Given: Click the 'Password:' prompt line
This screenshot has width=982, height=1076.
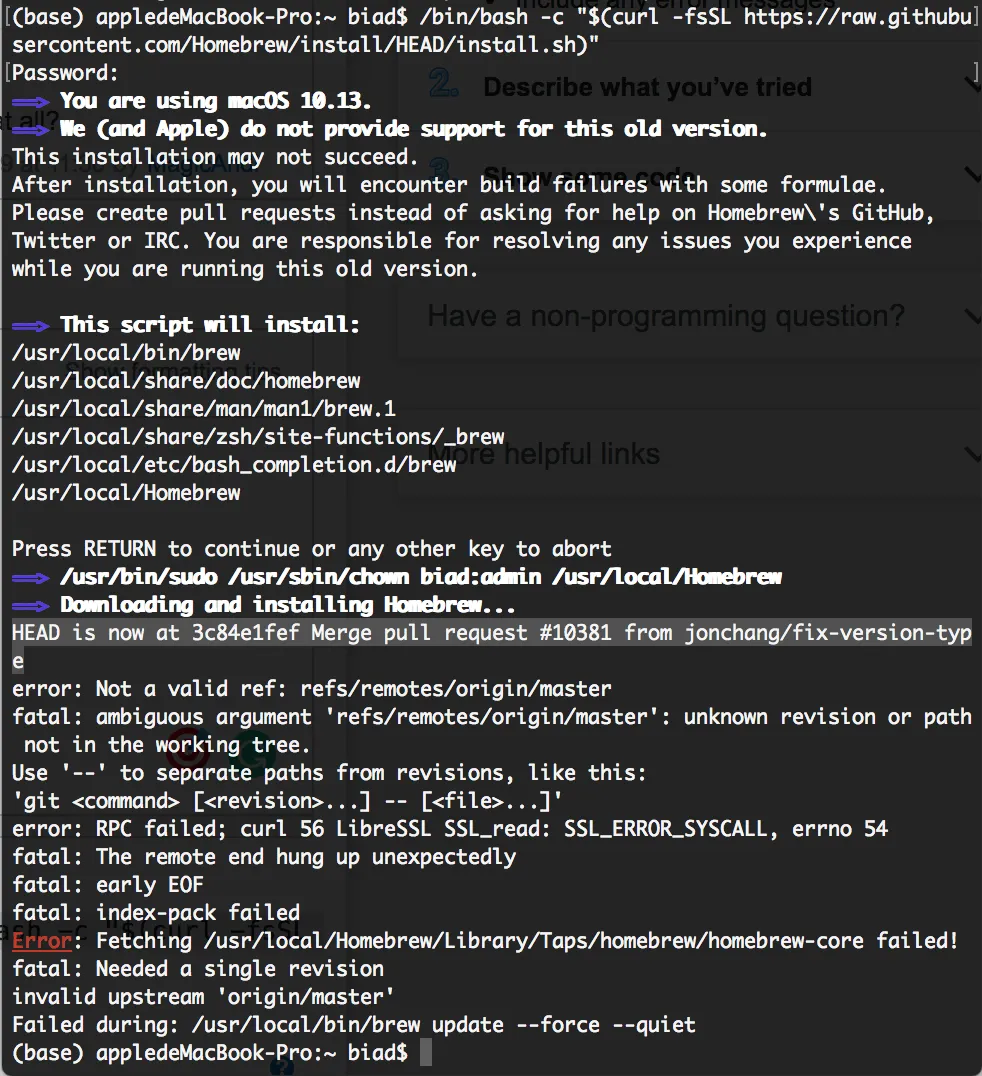Looking at the screenshot, I should coord(65,73).
